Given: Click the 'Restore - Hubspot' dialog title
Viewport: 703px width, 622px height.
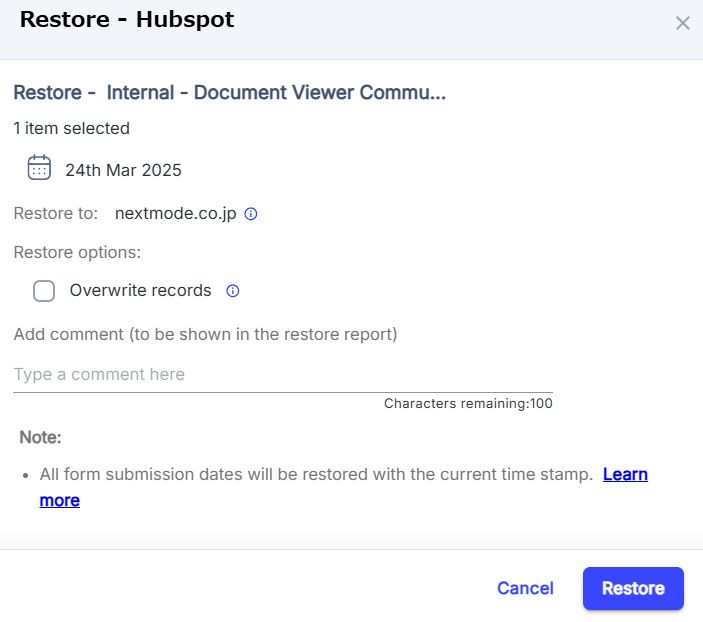Looking at the screenshot, I should coord(127,19).
